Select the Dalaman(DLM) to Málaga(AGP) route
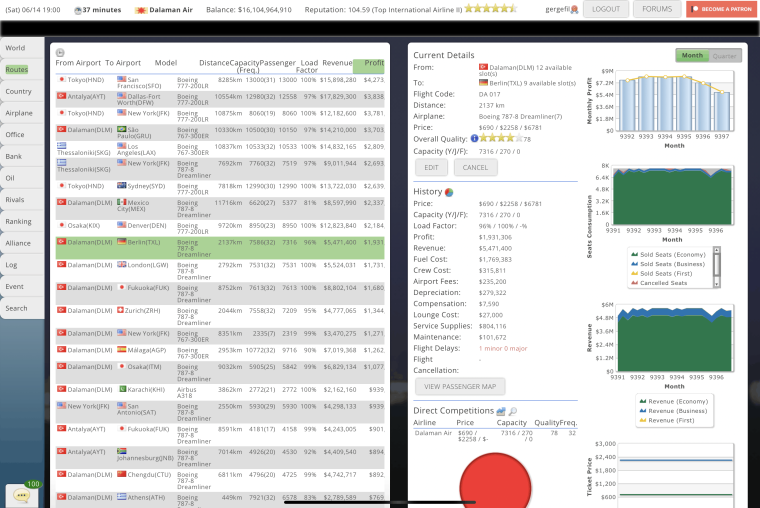760x508 pixels. pos(220,353)
